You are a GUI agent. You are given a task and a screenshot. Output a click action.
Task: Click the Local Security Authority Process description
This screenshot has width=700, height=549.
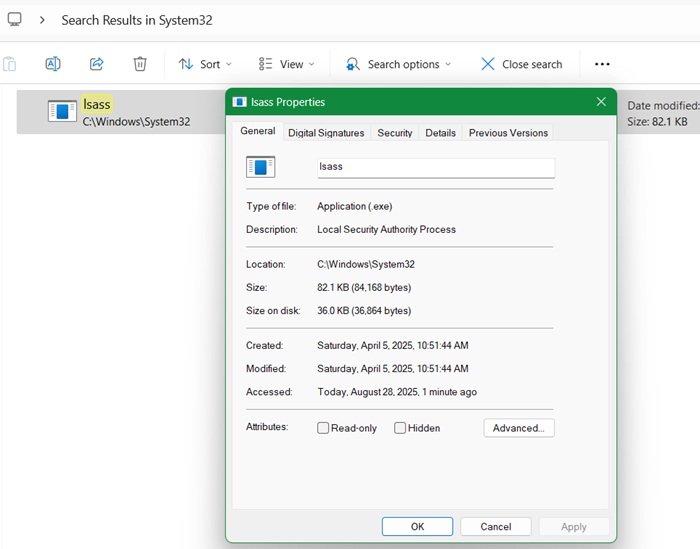pyautogui.click(x=387, y=229)
